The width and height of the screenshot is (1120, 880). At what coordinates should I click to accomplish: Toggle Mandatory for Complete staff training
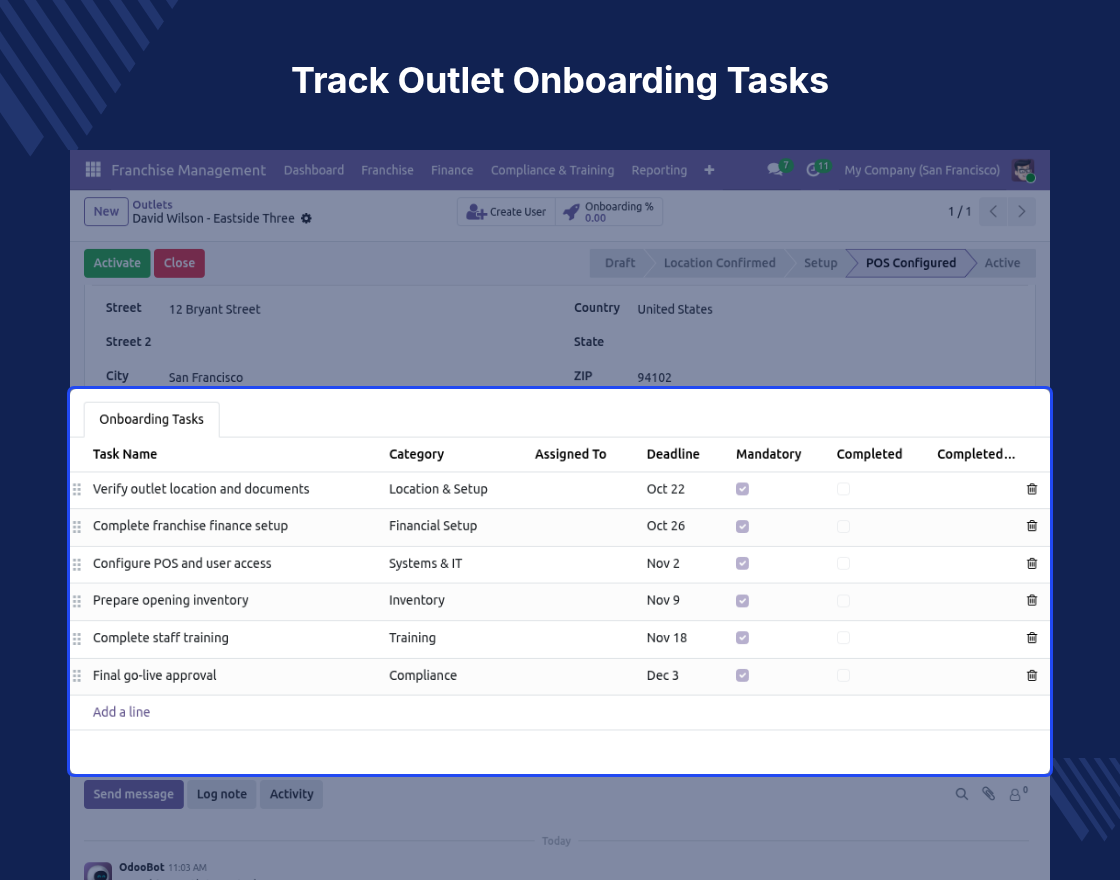[742, 638]
